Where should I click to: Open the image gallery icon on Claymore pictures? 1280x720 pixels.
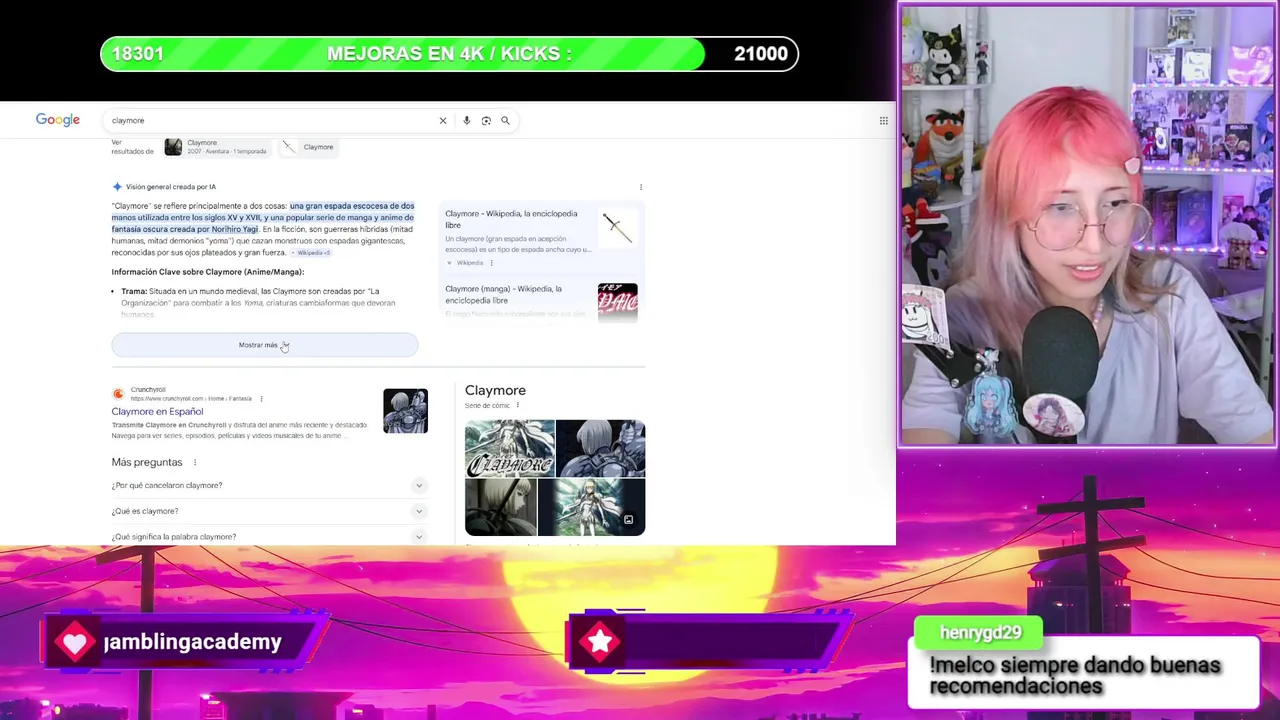click(x=628, y=520)
